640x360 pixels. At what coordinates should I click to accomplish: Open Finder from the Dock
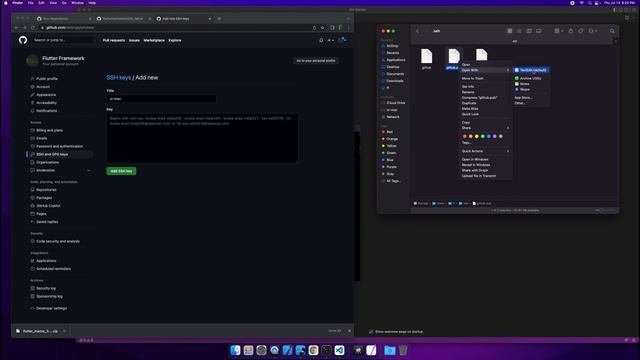point(236,350)
